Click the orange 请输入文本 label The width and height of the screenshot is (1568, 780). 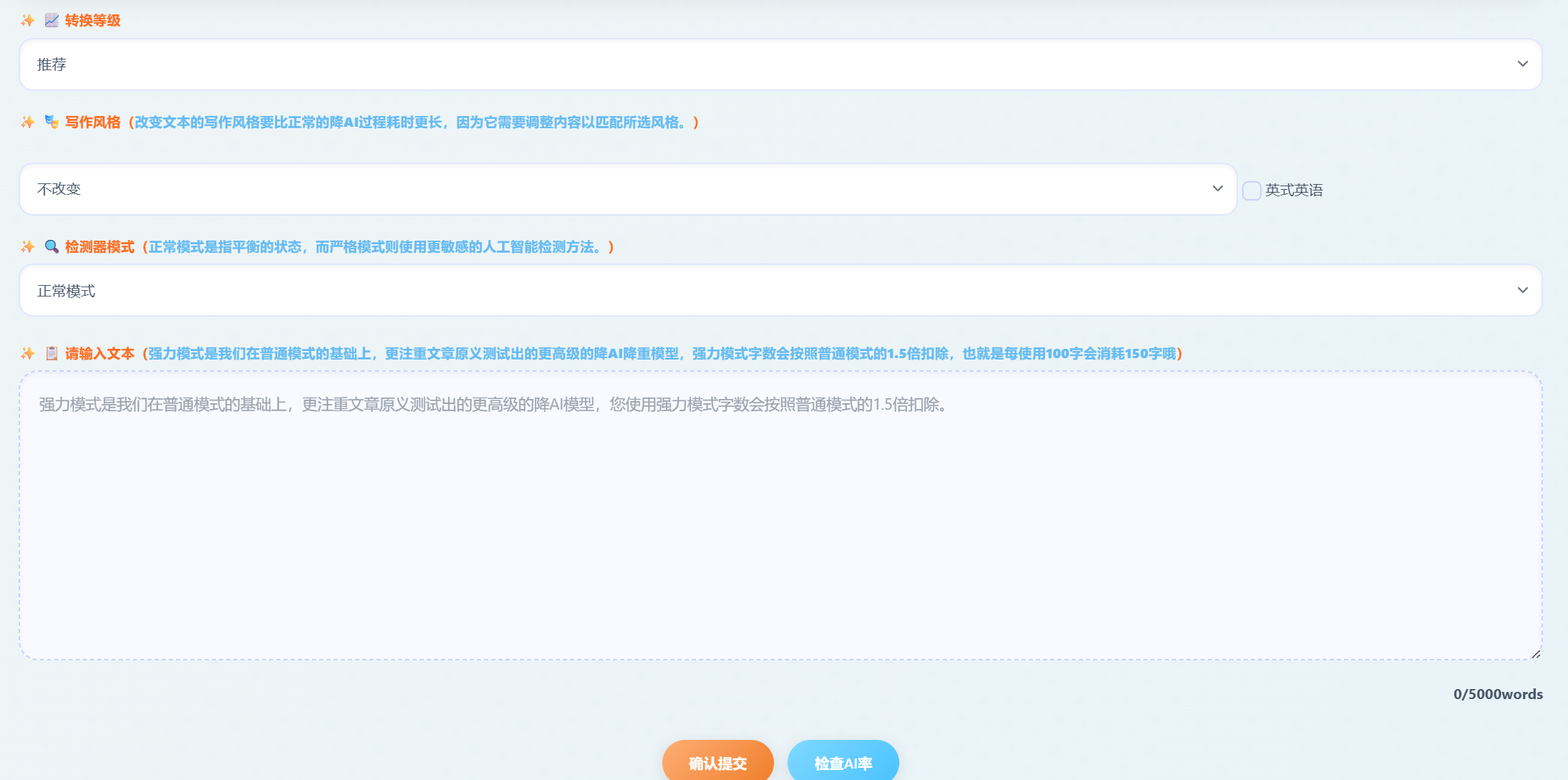[99, 353]
